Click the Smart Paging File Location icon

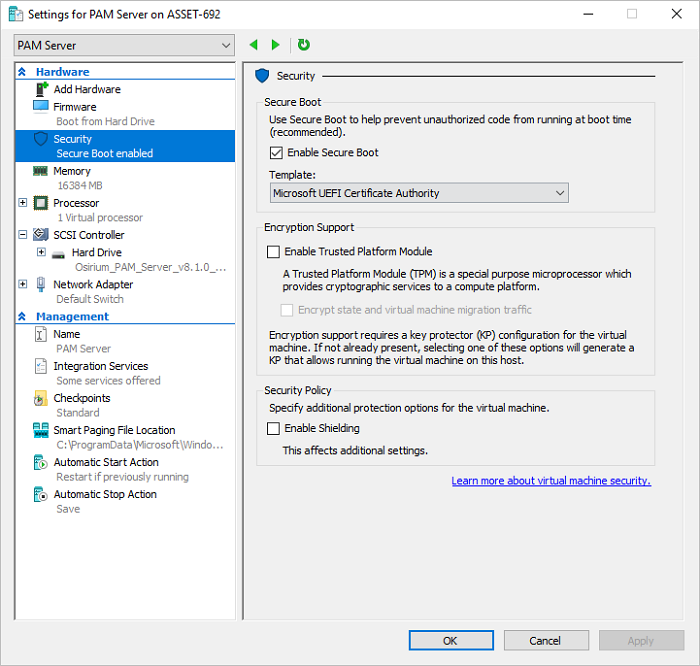point(41,430)
